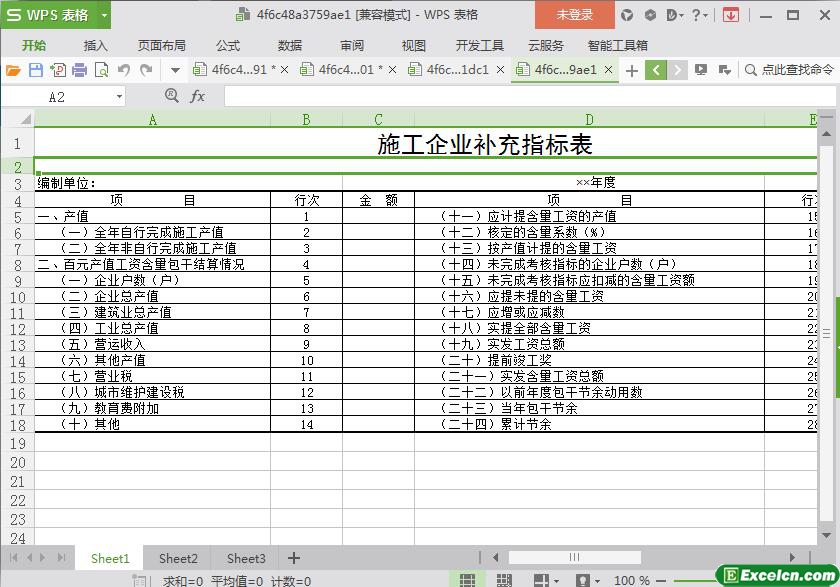Switch to Sheet3 tab
The height and width of the screenshot is (587, 840).
click(246, 559)
